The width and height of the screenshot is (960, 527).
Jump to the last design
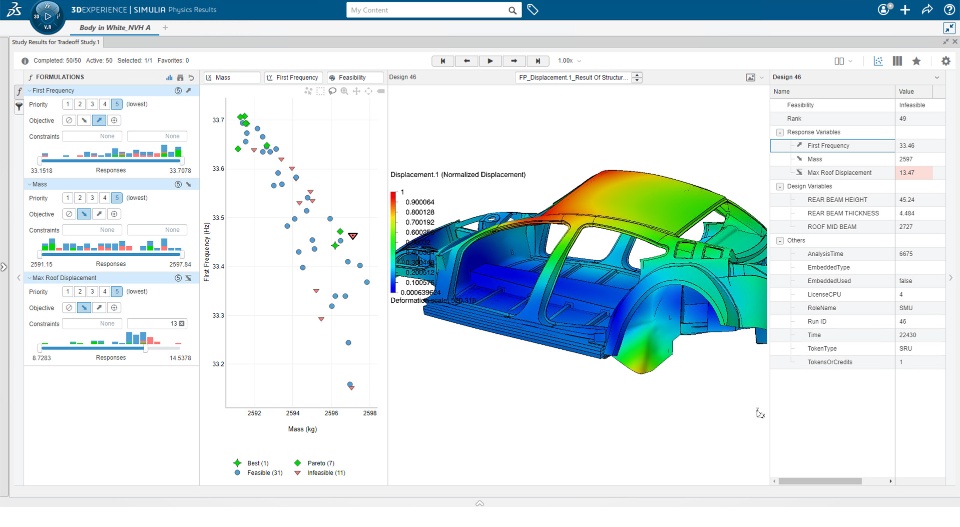tap(538, 61)
